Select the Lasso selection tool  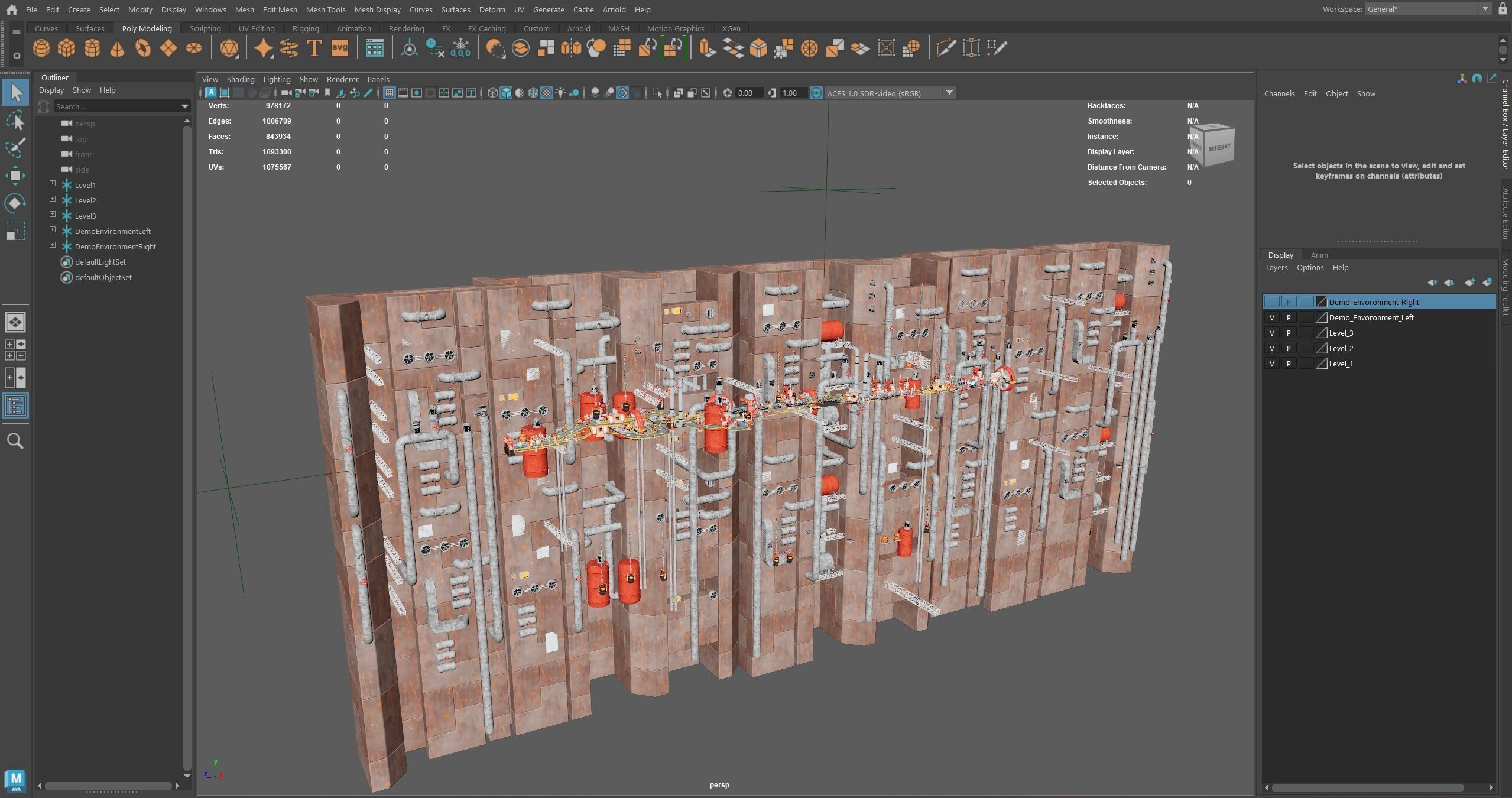[x=15, y=121]
